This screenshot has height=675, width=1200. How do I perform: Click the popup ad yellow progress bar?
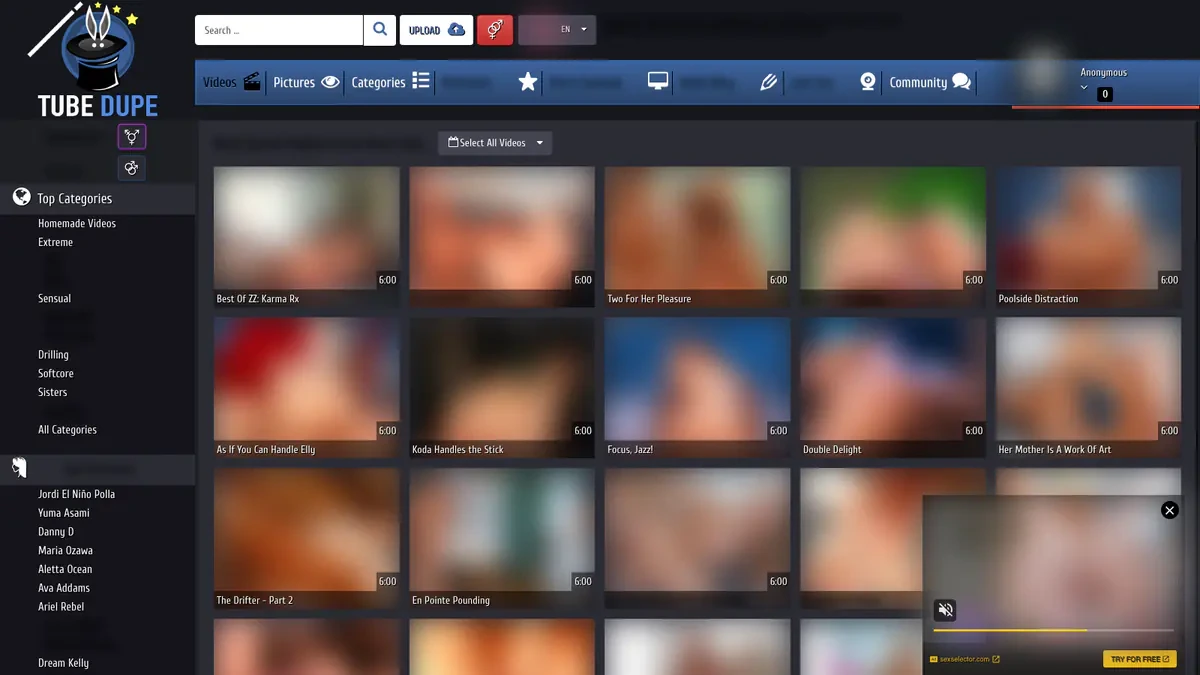(x=1053, y=630)
